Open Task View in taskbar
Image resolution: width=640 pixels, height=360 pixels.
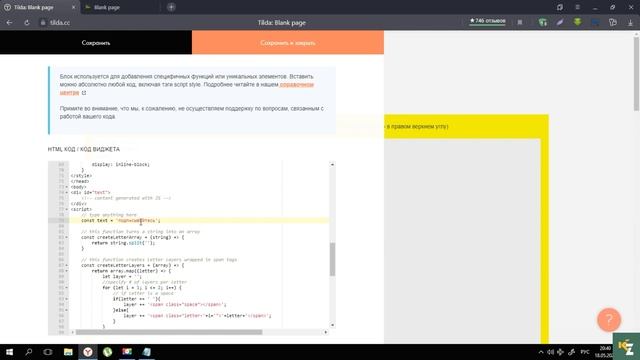click(48, 352)
